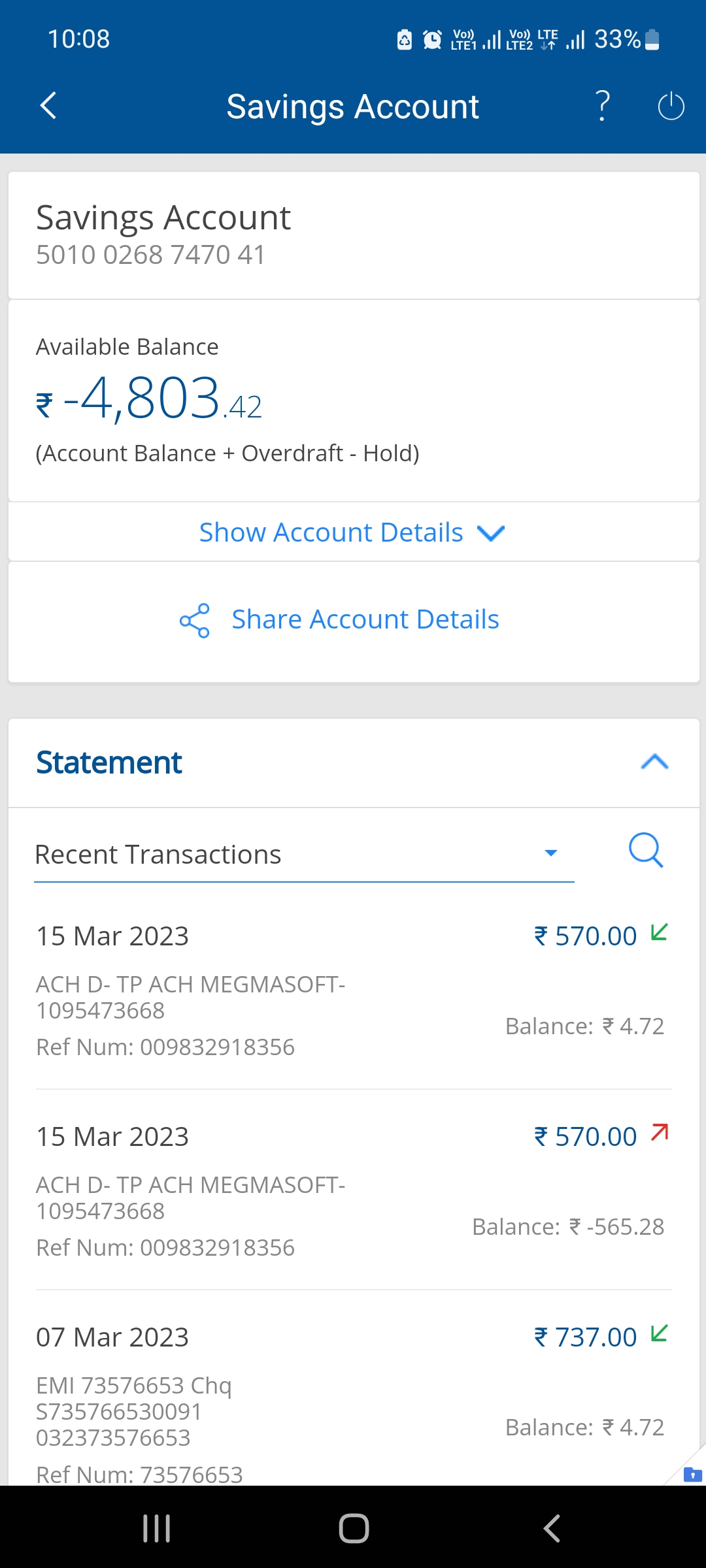
Task: Open the ₹570.00 credit transaction on 15 Mar
Action: (353, 990)
